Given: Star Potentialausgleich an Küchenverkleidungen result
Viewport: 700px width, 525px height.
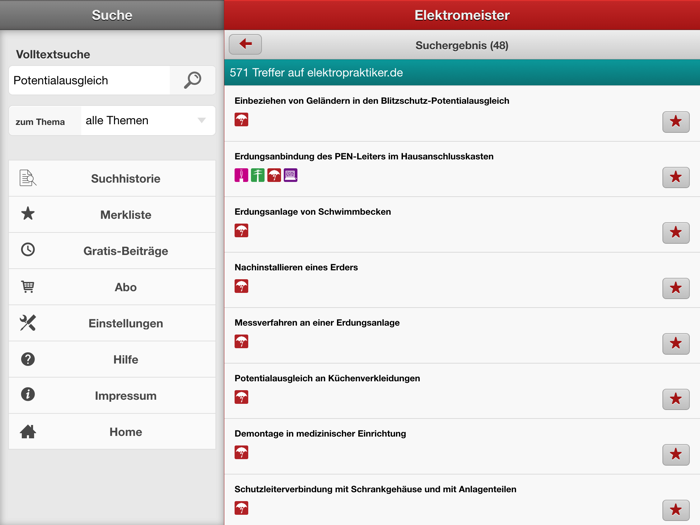Looking at the screenshot, I should [676, 399].
